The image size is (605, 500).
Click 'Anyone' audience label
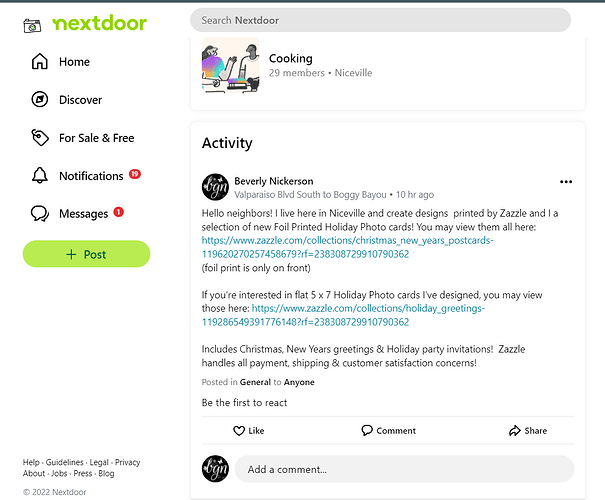pos(299,382)
